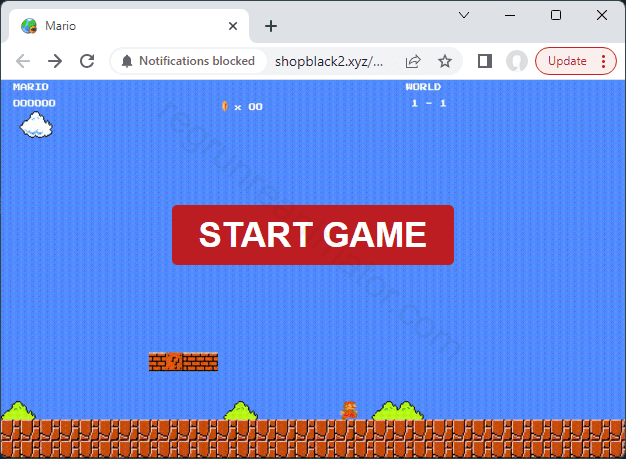The height and width of the screenshot is (459, 626).
Task: Open the Chrome three-dot menu
Action: click(603, 61)
